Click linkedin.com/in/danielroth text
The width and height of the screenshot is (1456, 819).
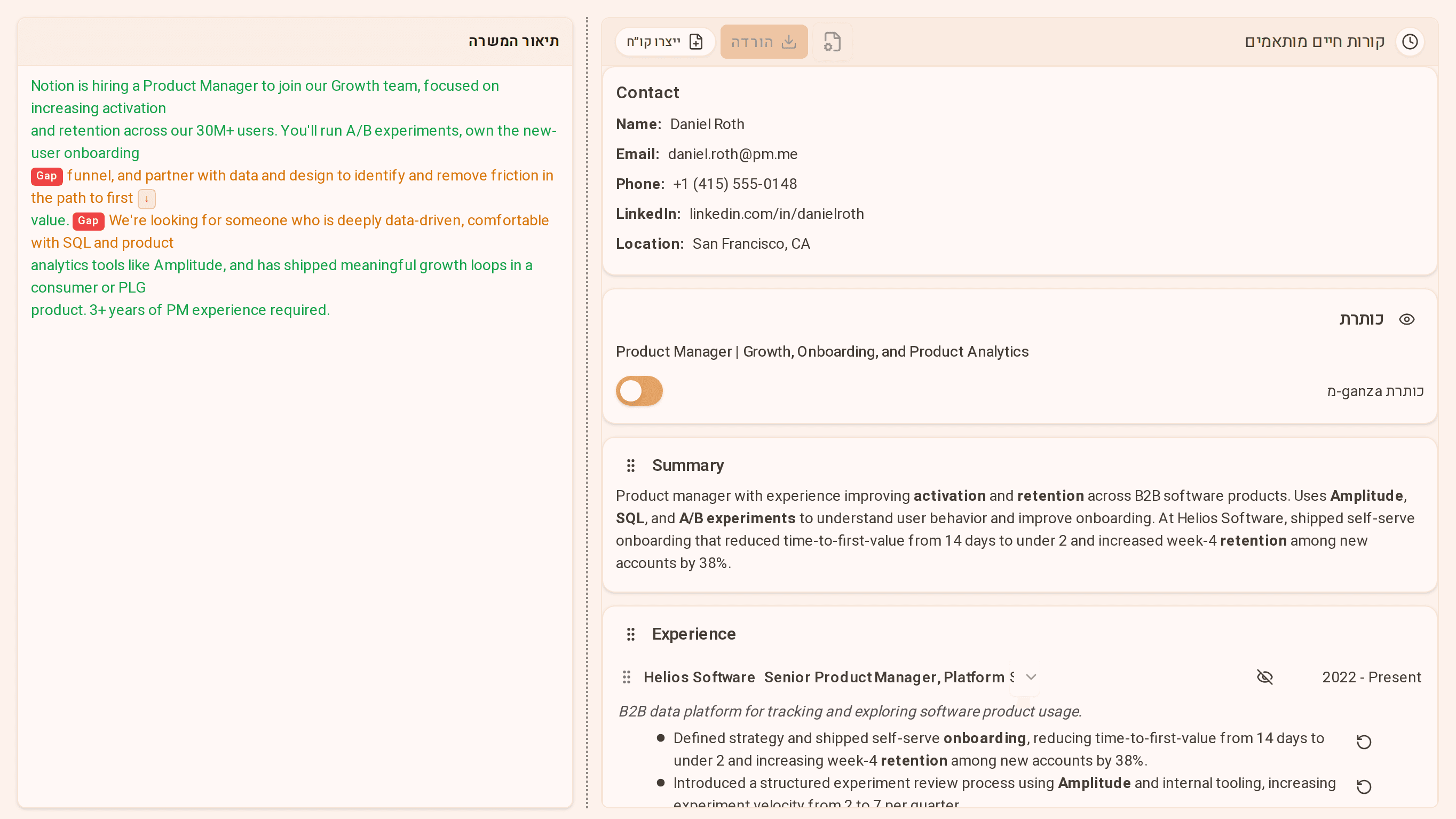pyautogui.click(x=777, y=214)
